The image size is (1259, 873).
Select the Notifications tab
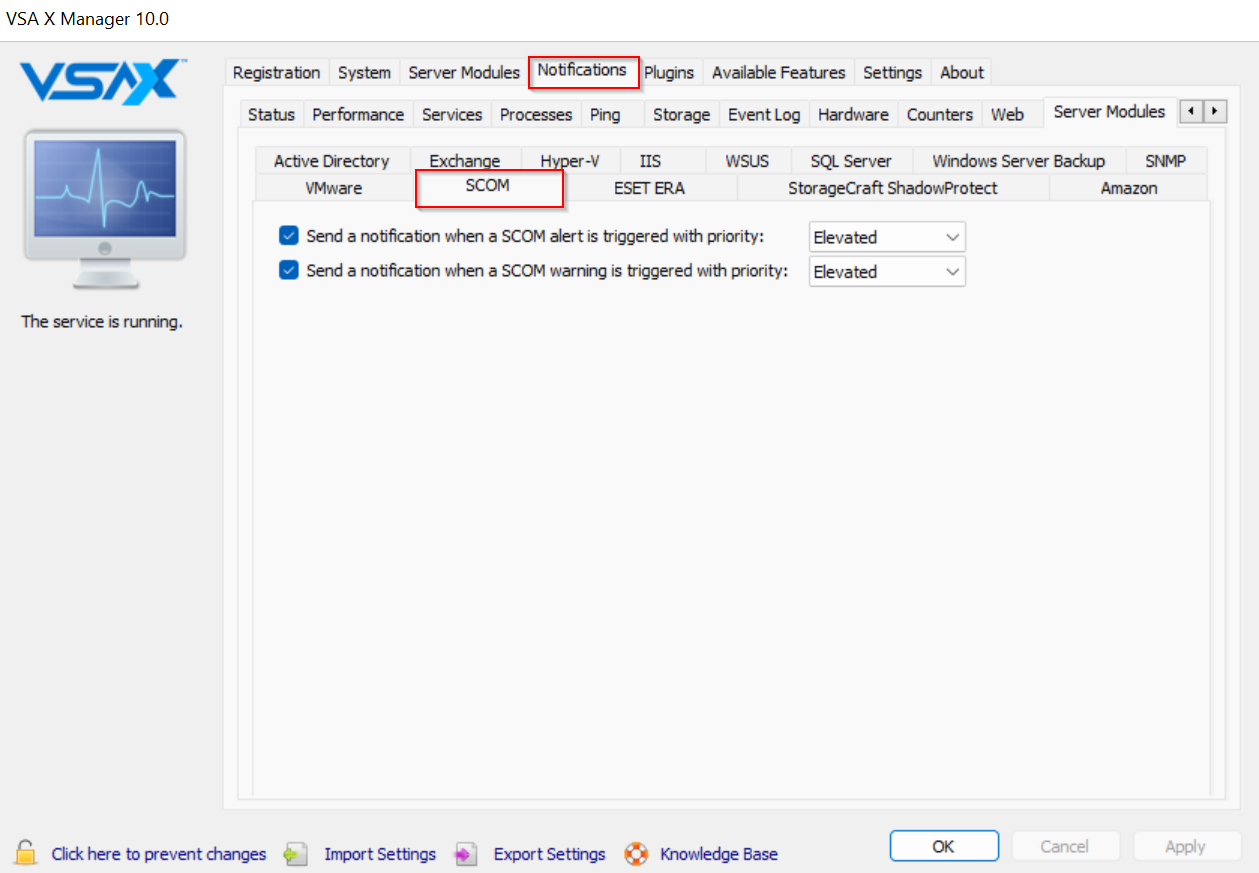582,70
